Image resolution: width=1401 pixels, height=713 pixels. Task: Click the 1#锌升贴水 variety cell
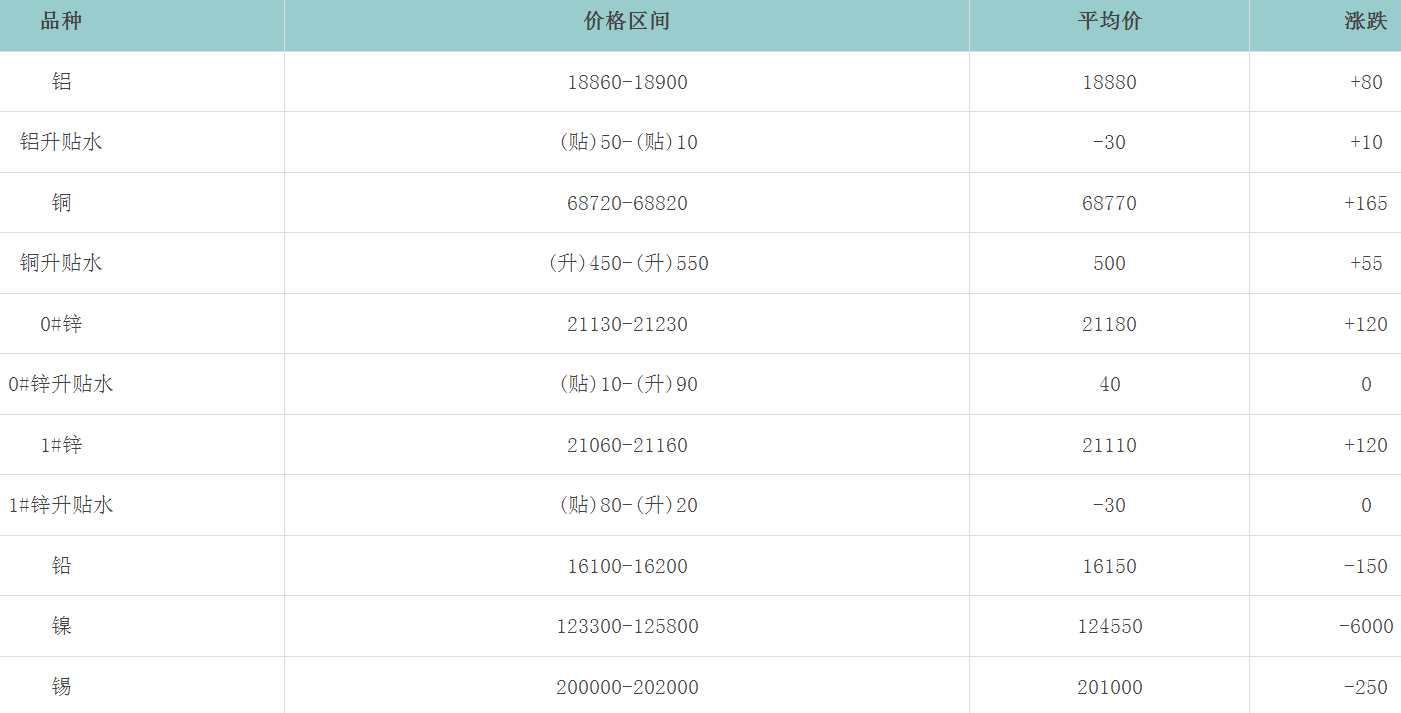pyautogui.click(x=61, y=505)
